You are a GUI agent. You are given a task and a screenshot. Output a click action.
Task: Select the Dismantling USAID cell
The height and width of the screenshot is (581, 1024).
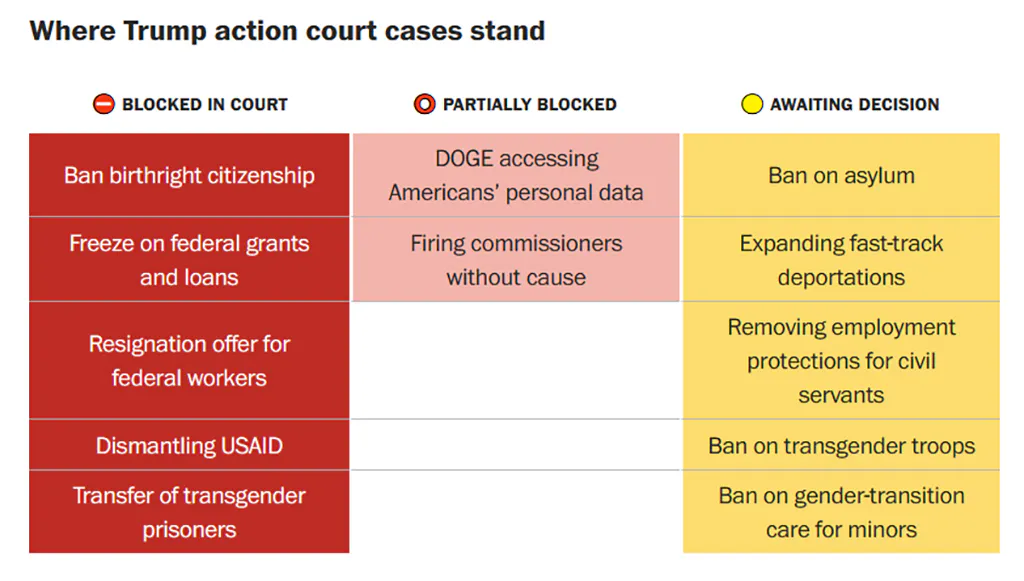click(189, 446)
